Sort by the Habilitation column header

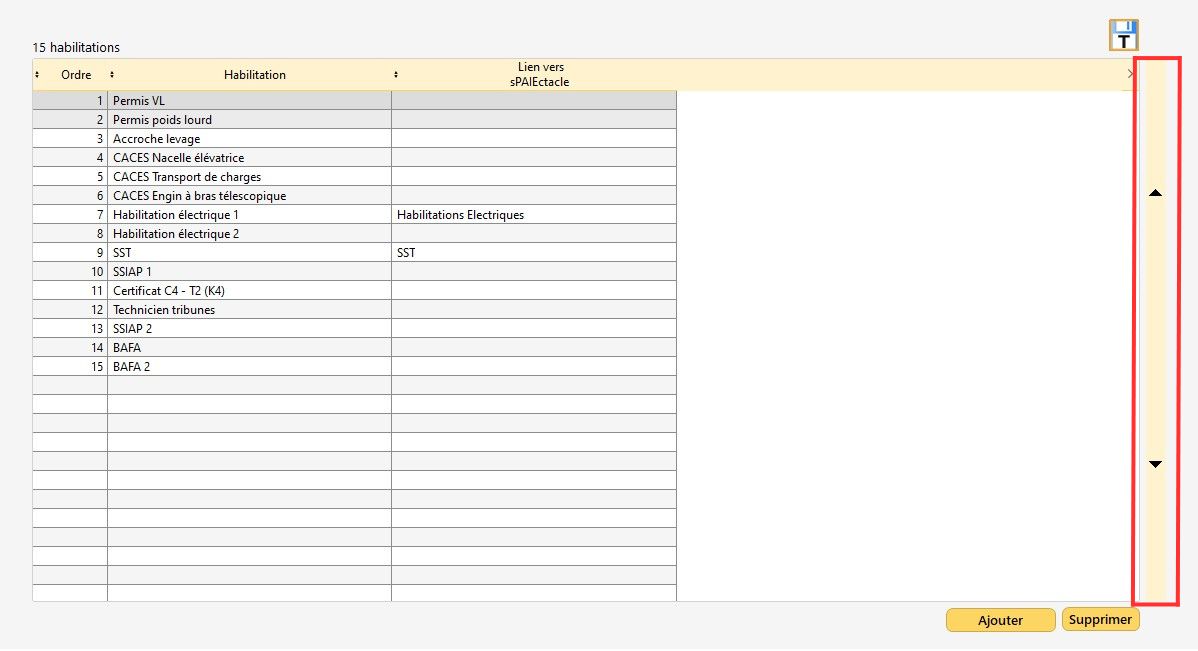254,75
